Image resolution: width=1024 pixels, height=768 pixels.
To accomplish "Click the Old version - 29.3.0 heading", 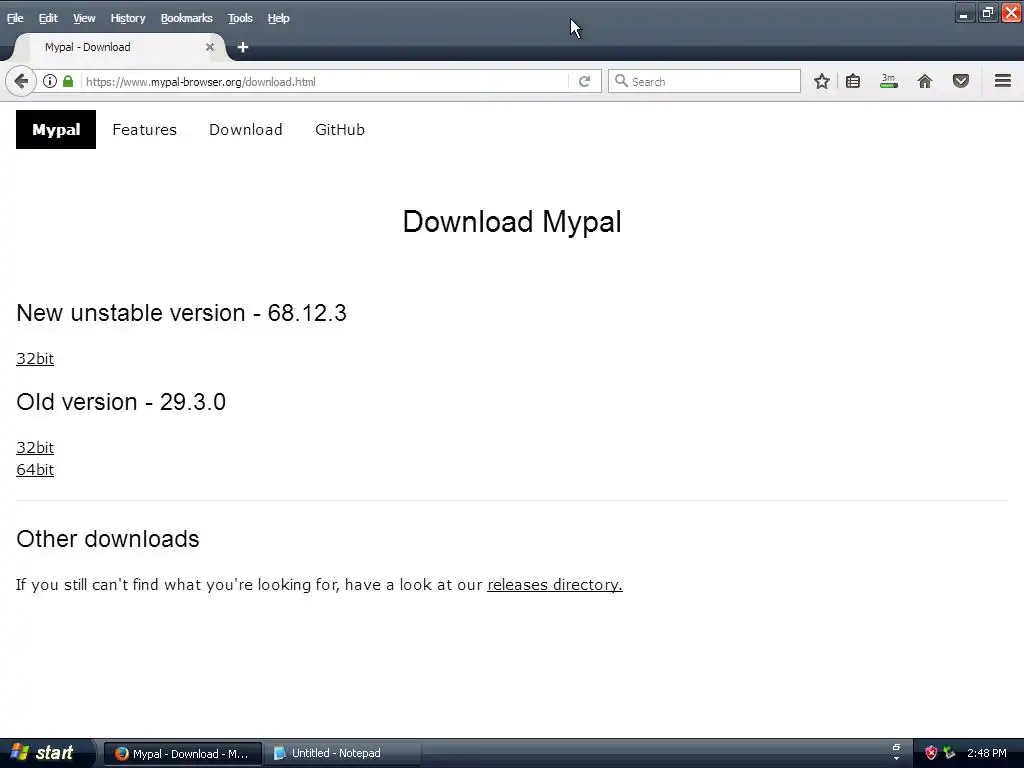I will (121, 402).
